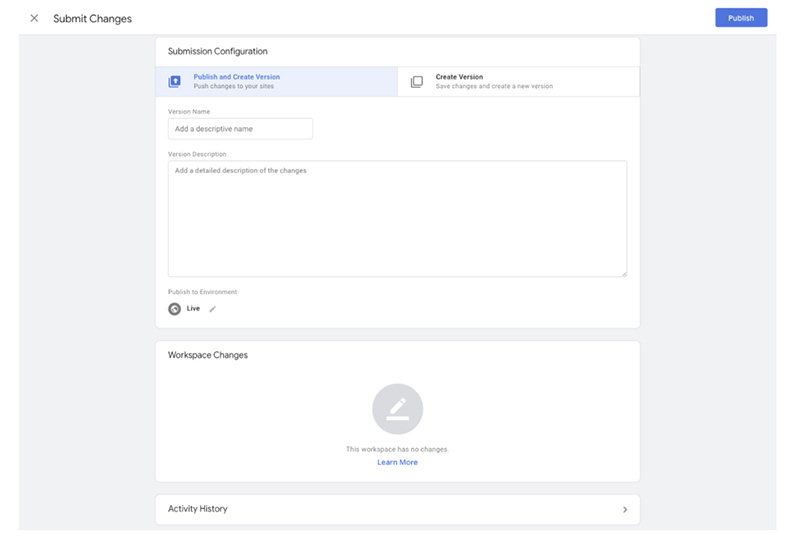Open the Activity History section row
This screenshot has width=800, height=549.
click(397, 509)
